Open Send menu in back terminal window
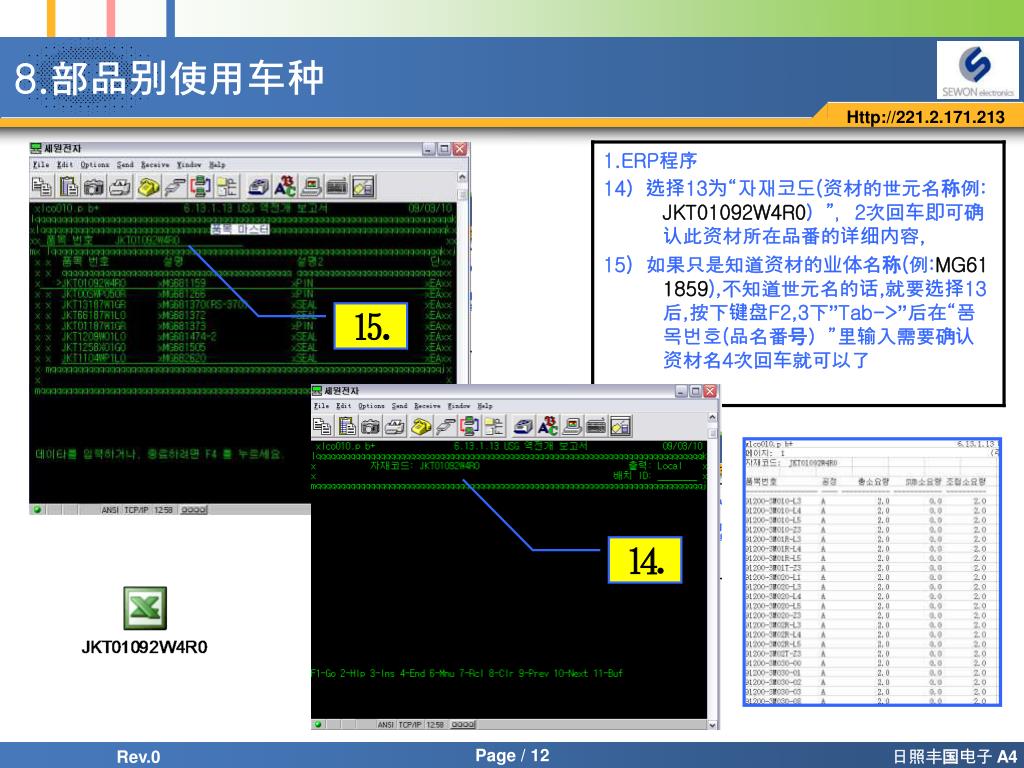The width and height of the screenshot is (1024, 768). (125, 165)
